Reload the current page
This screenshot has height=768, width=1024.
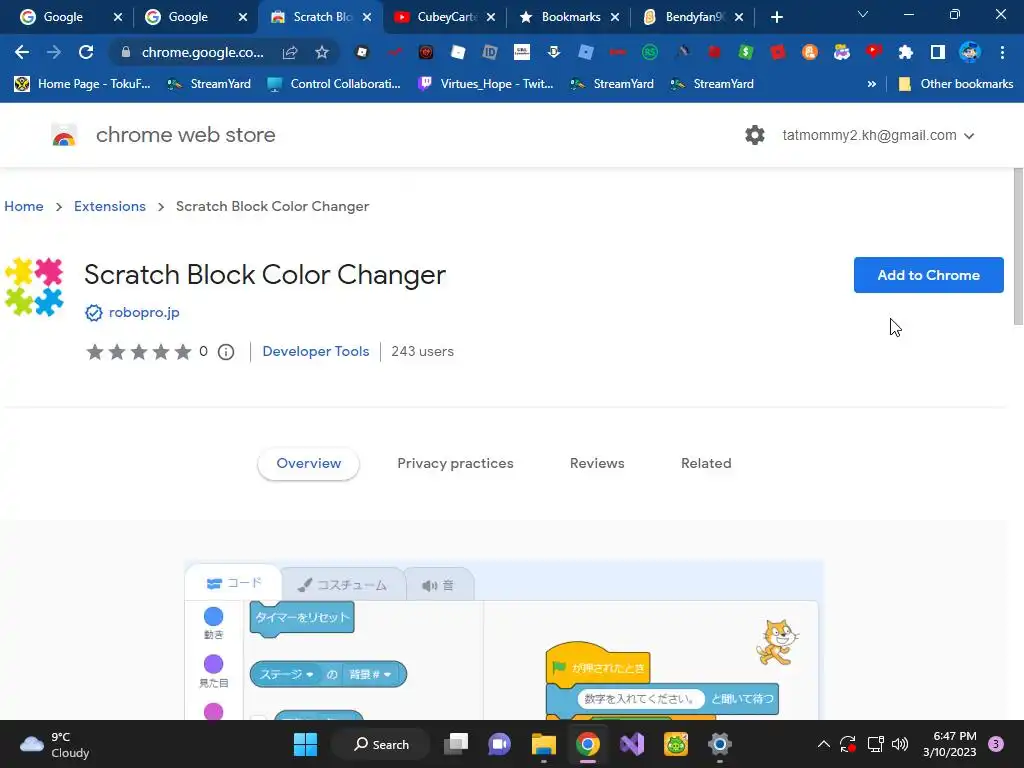click(x=86, y=52)
